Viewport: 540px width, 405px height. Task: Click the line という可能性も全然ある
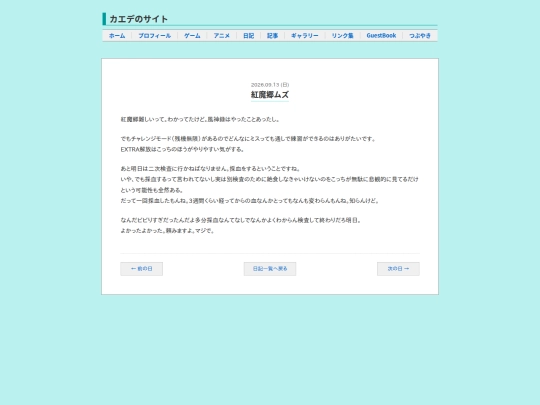click(x=152, y=190)
